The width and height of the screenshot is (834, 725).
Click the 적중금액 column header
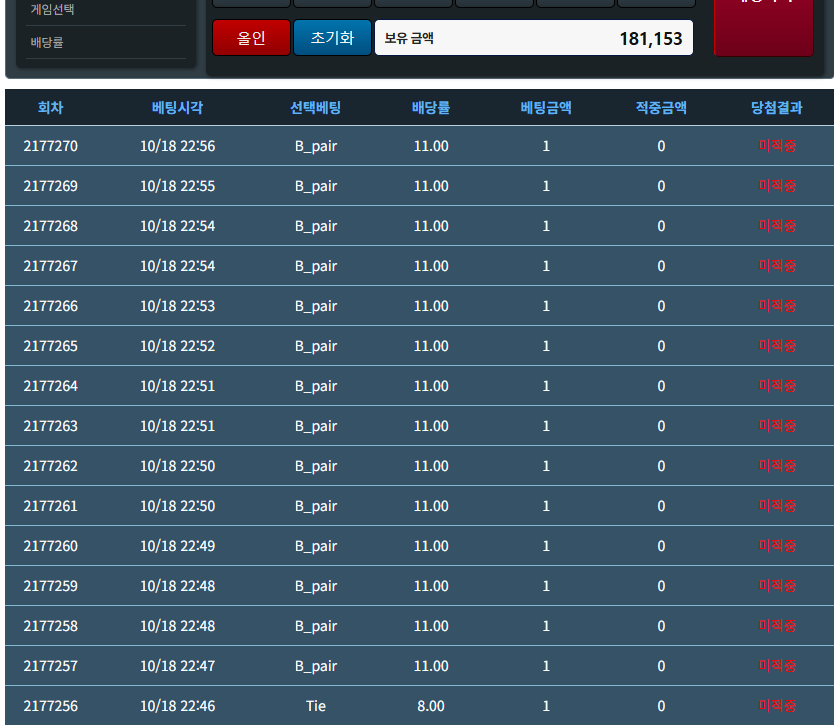pos(661,107)
